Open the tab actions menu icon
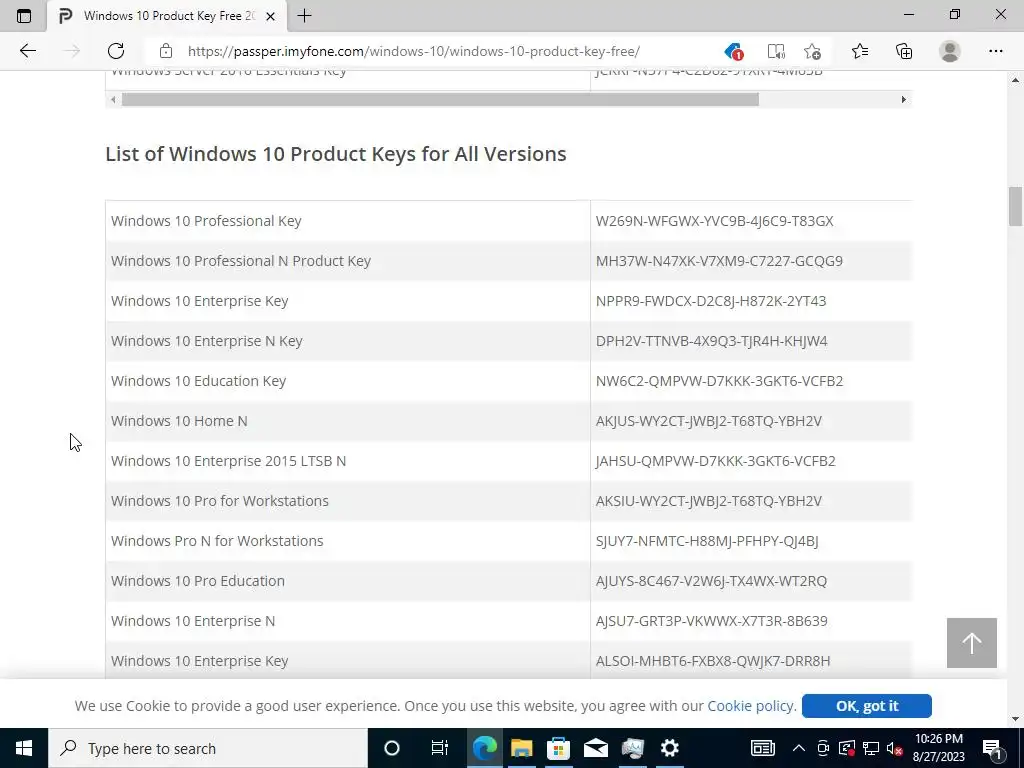This screenshot has width=1024, height=768. click(x=24, y=16)
